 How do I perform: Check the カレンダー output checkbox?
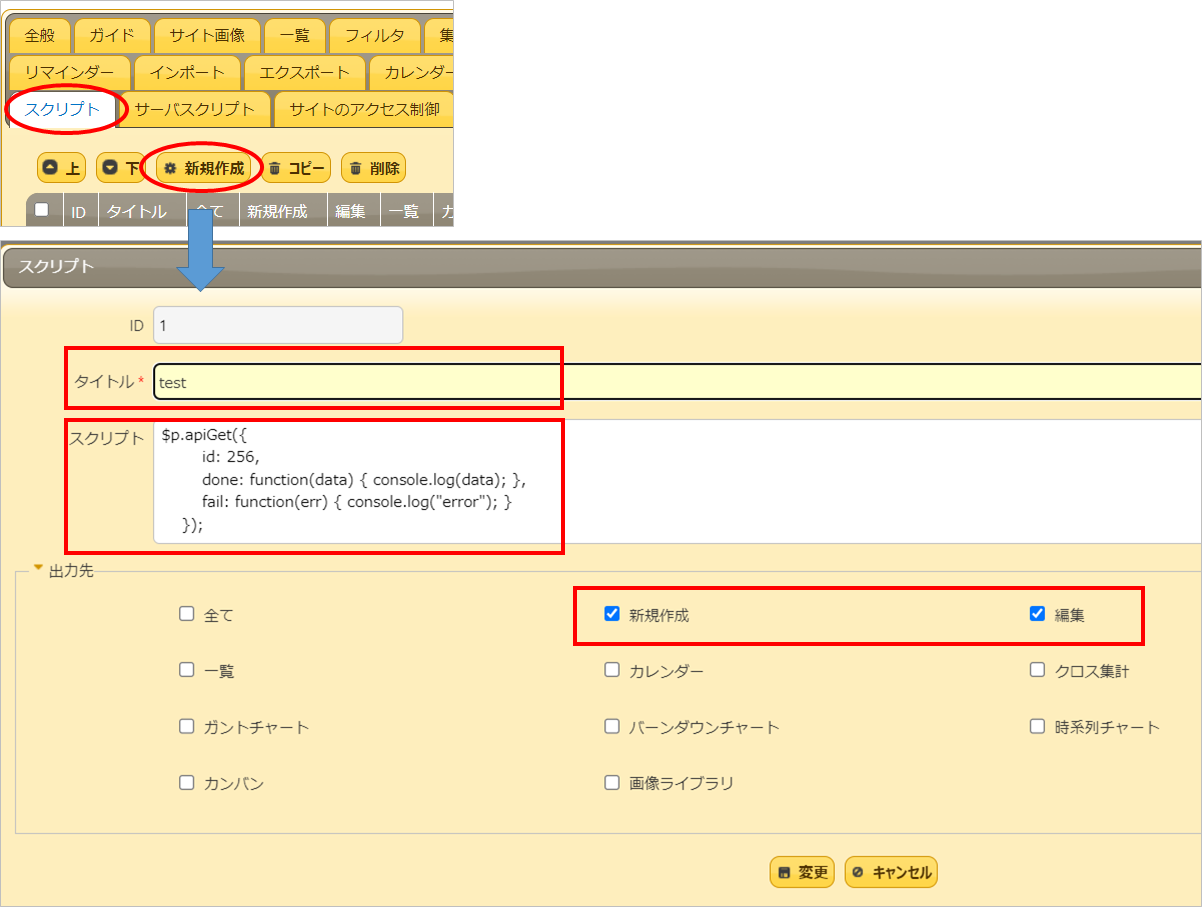point(611,670)
